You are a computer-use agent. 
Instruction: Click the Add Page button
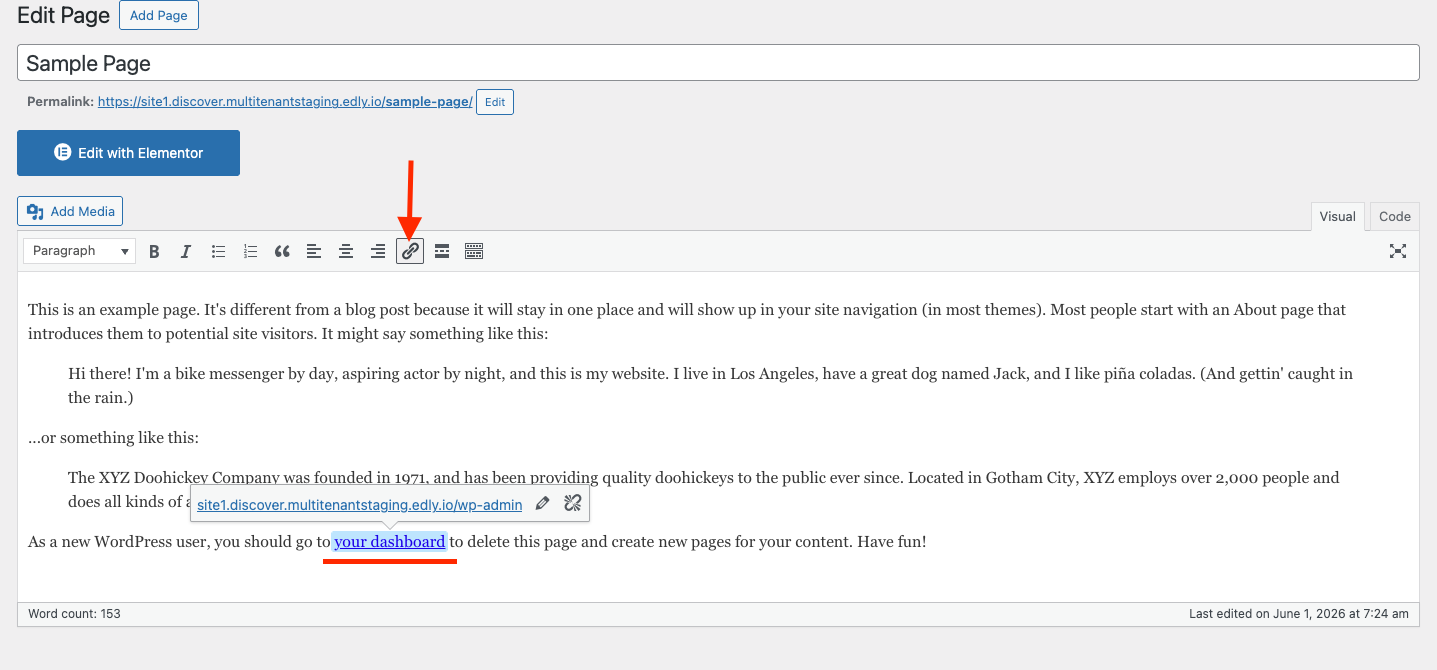pyautogui.click(x=159, y=16)
